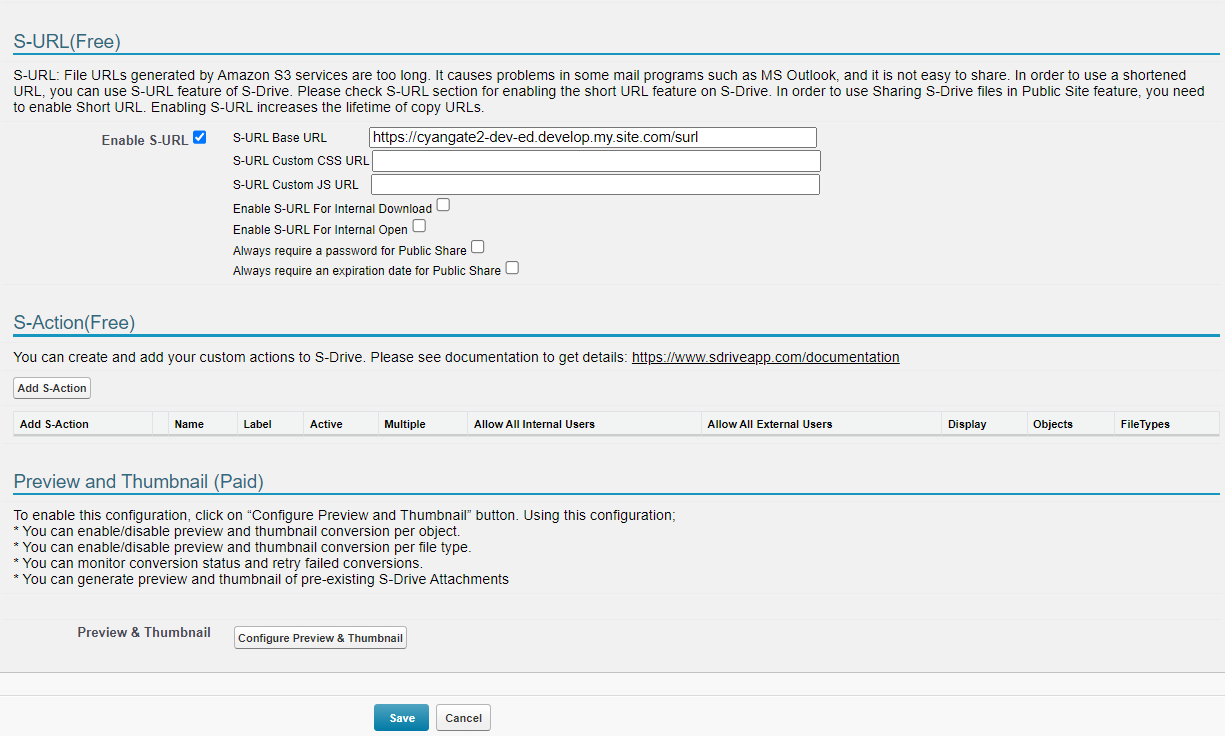Check always require password for Public Share

pos(478,247)
